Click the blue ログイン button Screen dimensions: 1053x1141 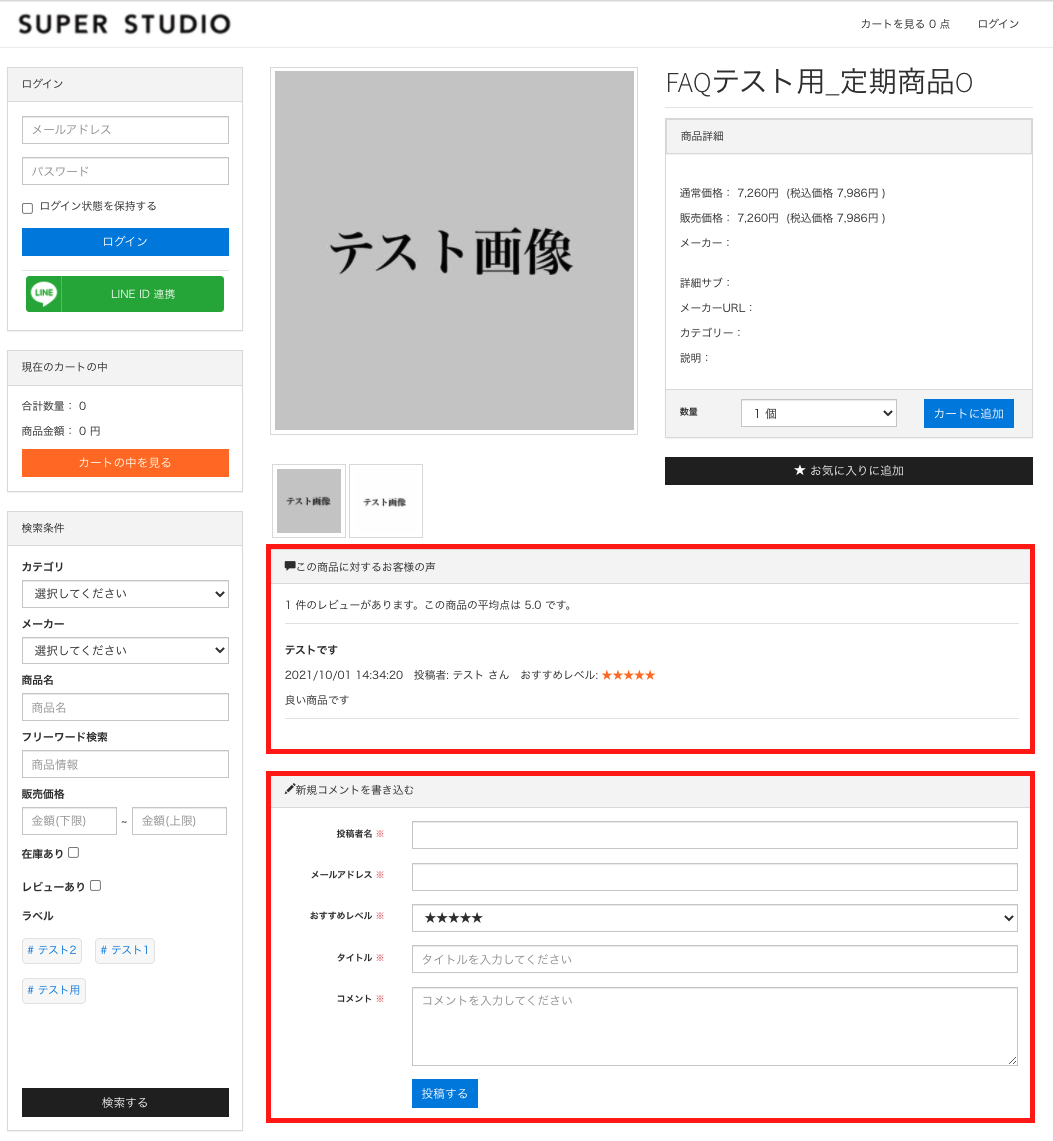pyautogui.click(x=125, y=242)
